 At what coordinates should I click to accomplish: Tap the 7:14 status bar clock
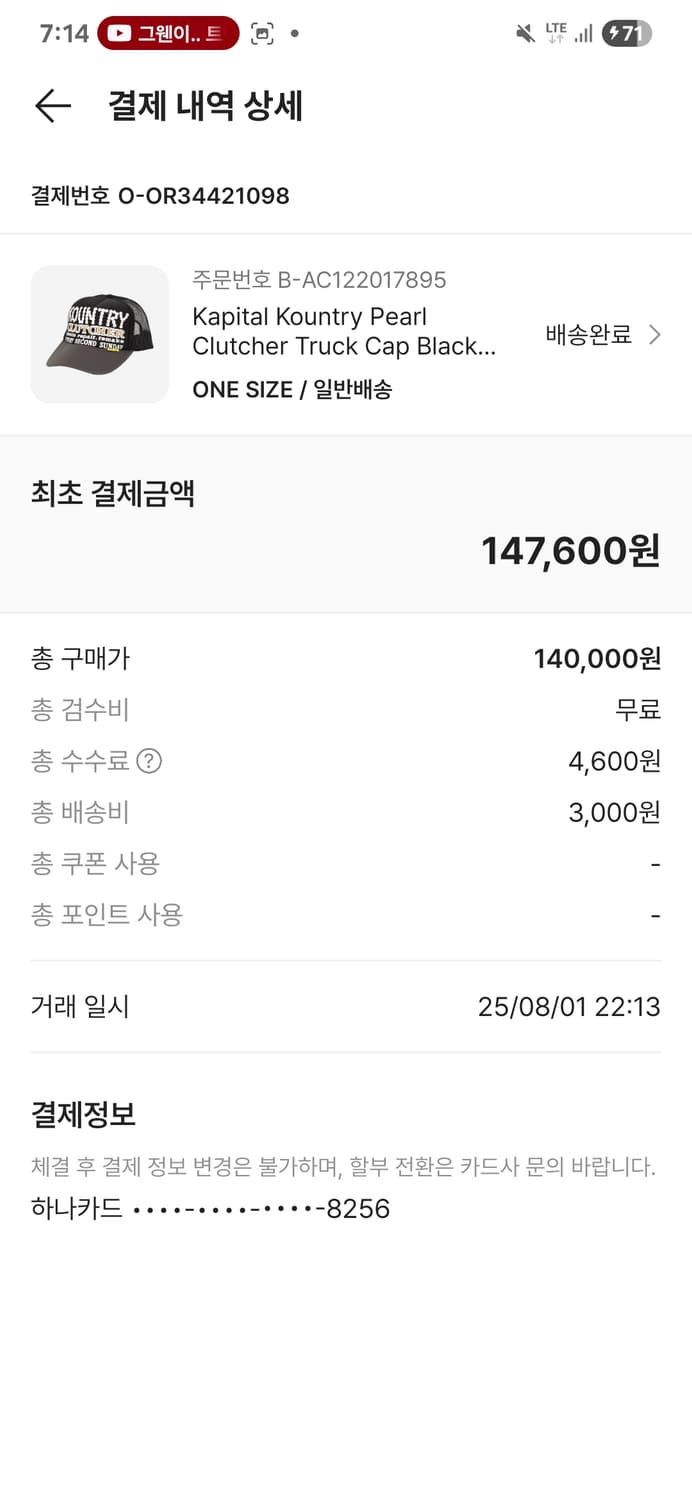[64, 34]
